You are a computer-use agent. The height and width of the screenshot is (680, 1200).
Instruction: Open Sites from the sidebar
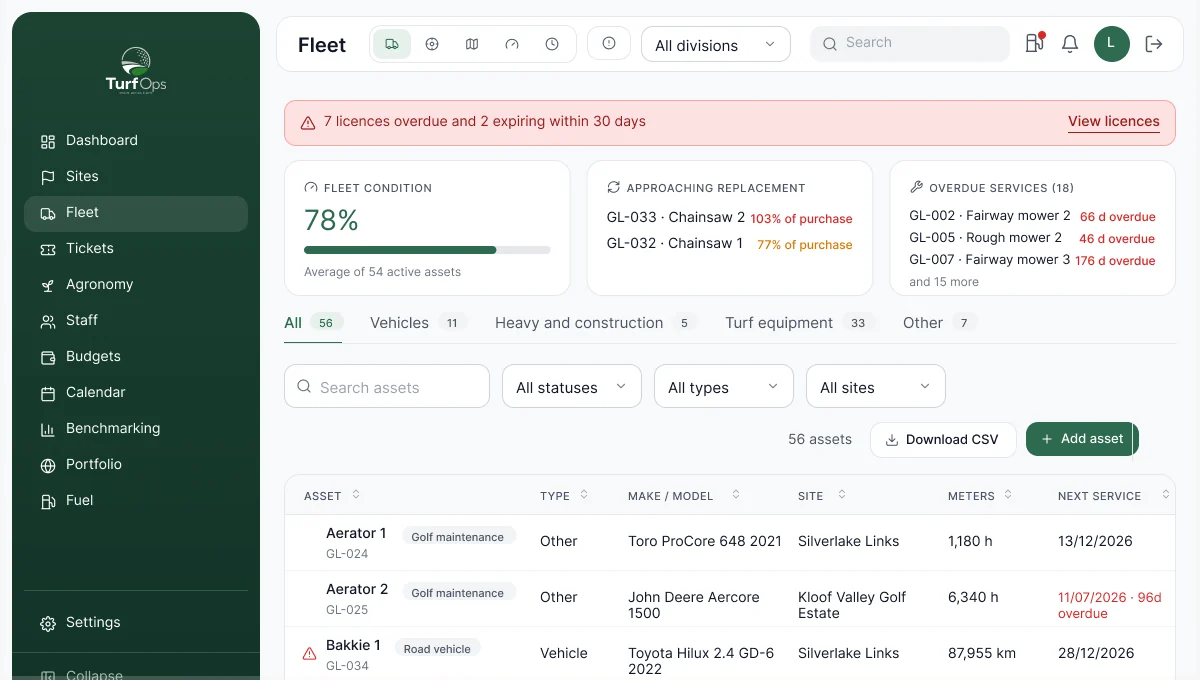136,176
